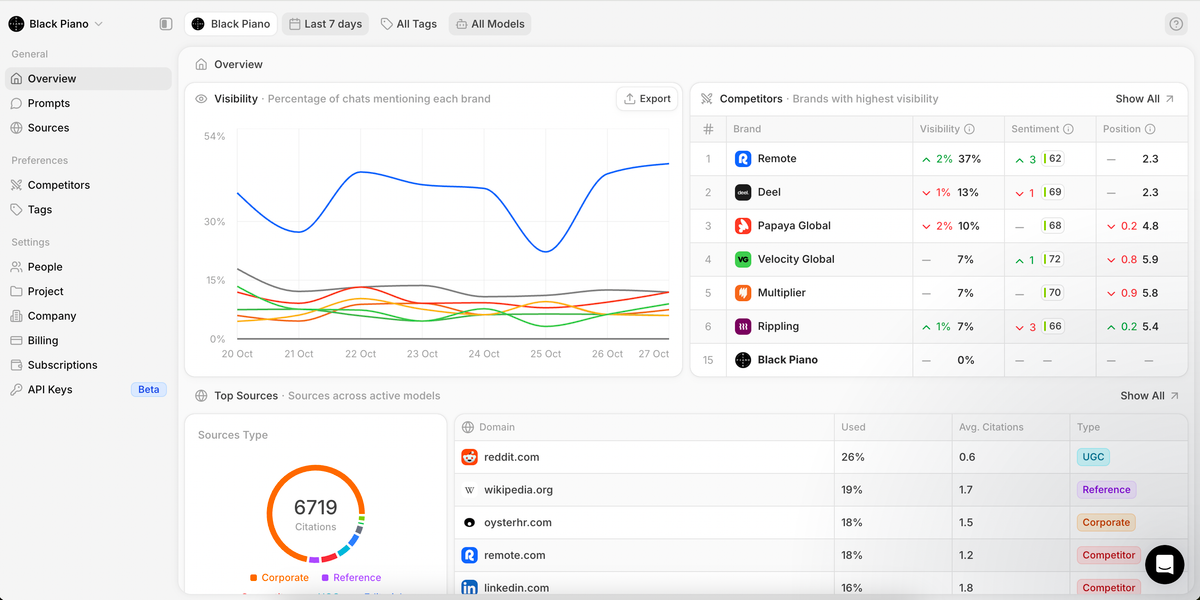The width and height of the screenshot is (1200, 600).
Task: Click the oysterhr.com favicon icon
Action: click(x=469, y=522)
